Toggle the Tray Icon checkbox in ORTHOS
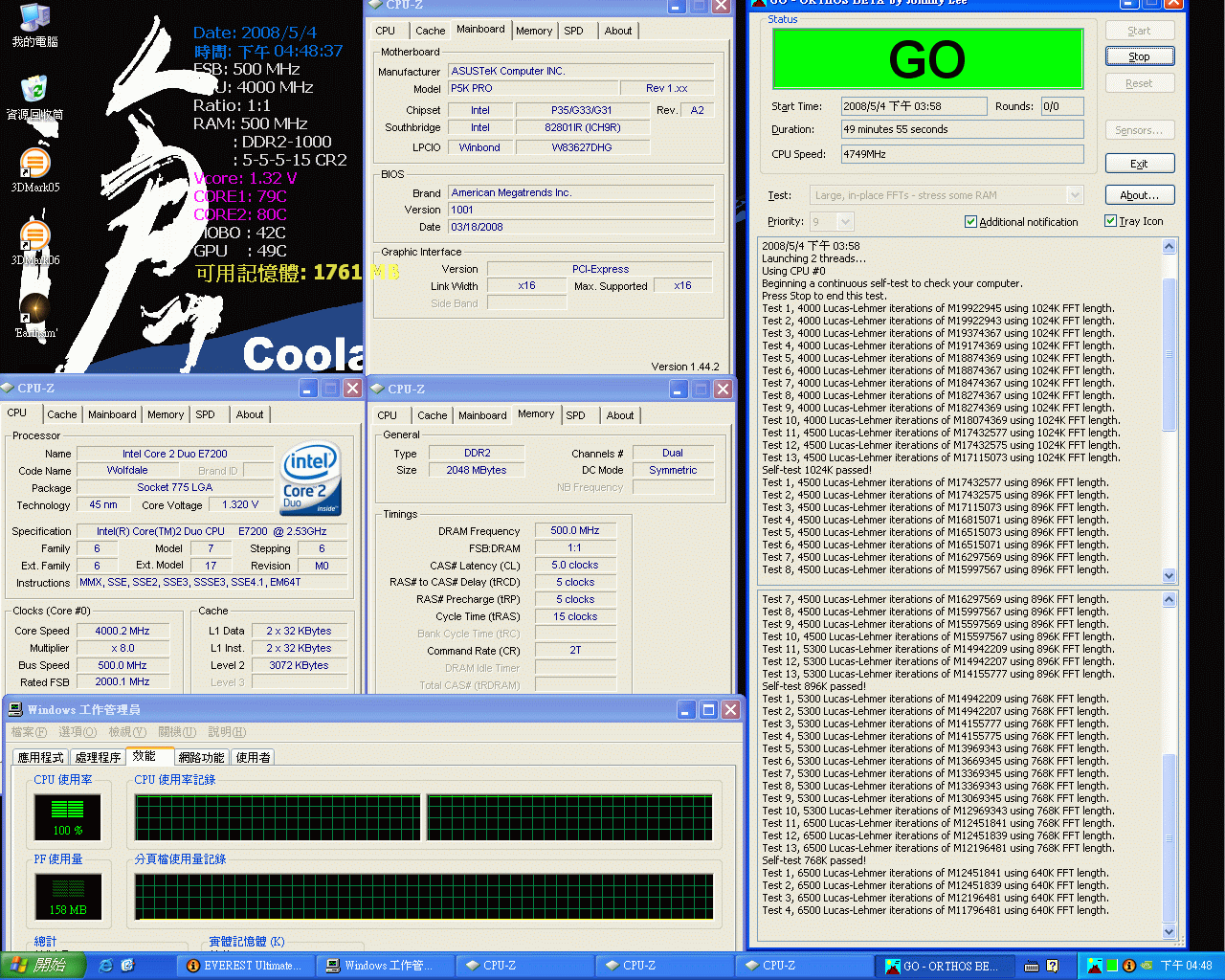This screenshot has height=980, width=1225. pyautogui.click(x=1110, y=221)
